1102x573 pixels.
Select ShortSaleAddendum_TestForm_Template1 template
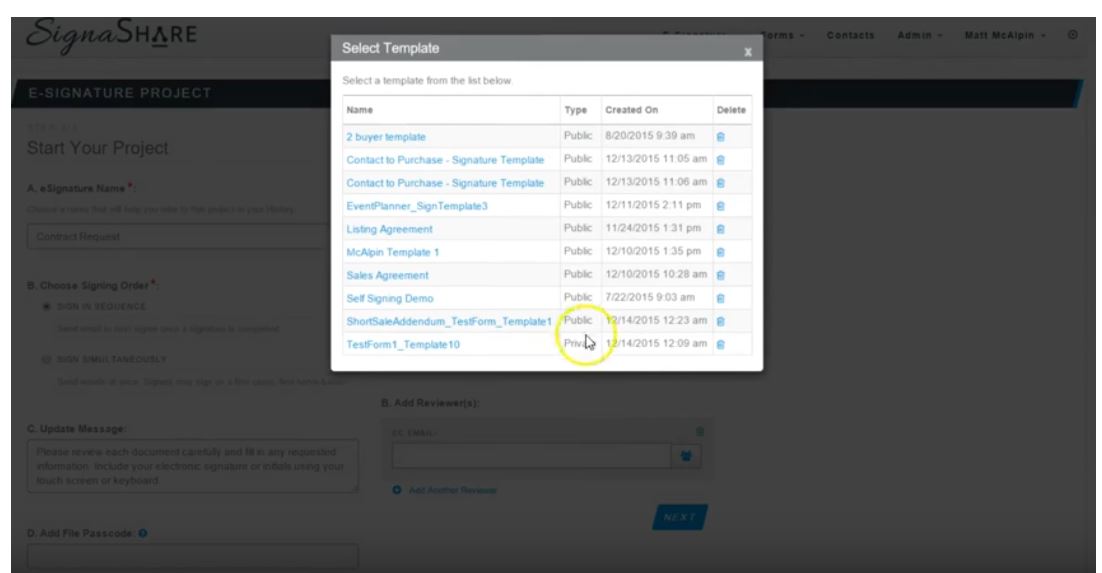(x=449, y=321)
